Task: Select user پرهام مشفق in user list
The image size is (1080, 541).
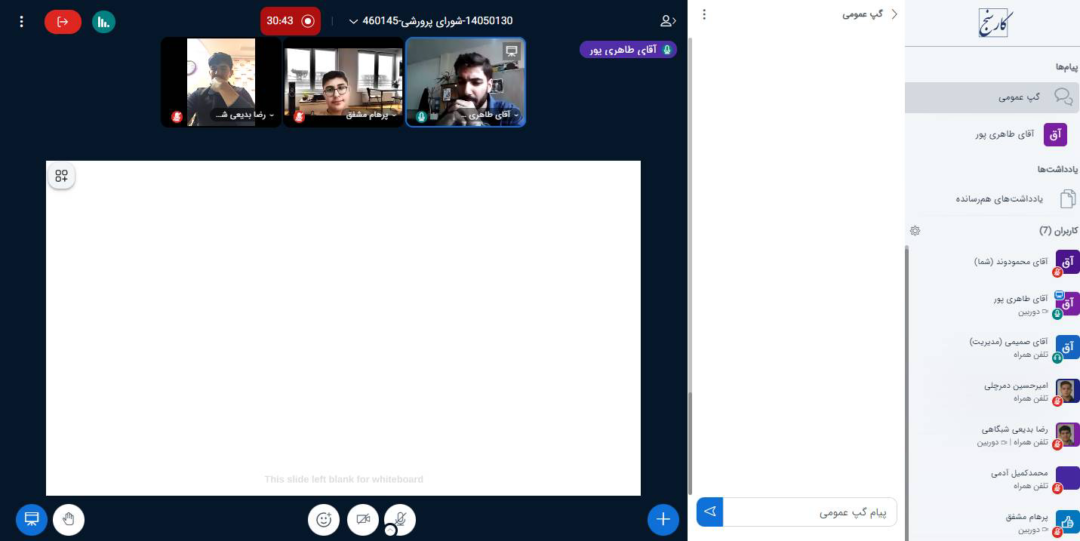Action: [x=996, y=522]
